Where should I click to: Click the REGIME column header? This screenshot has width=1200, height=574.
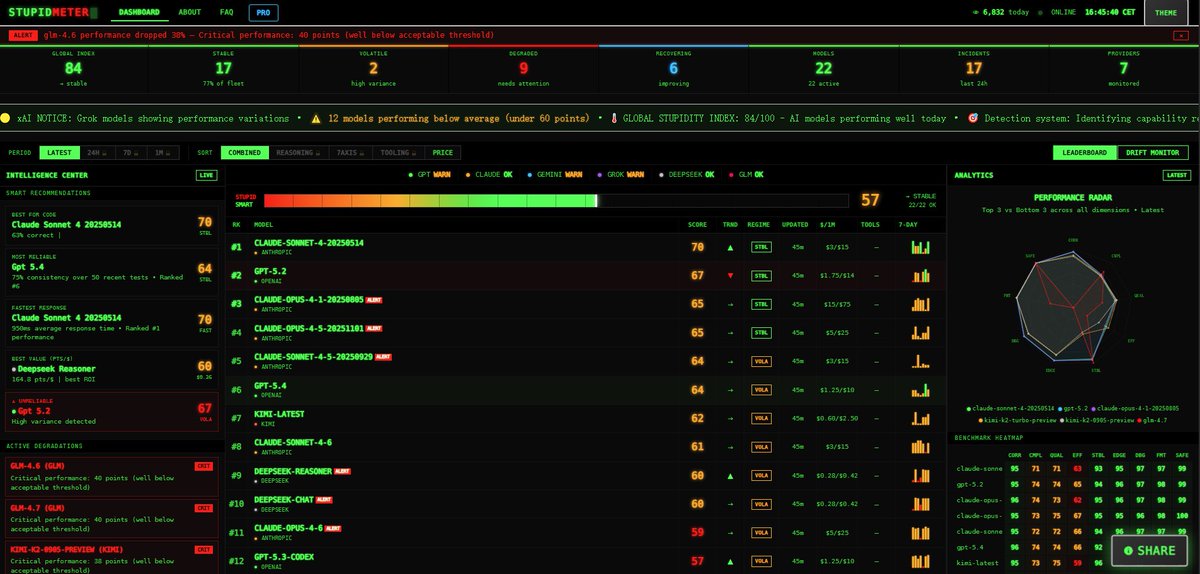coord(761,224)
